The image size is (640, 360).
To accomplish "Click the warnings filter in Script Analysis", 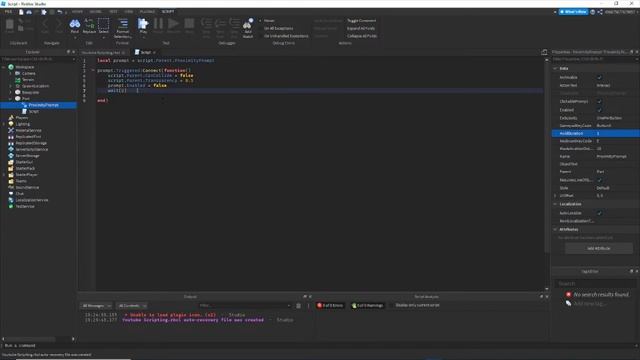I will (367, 306).
